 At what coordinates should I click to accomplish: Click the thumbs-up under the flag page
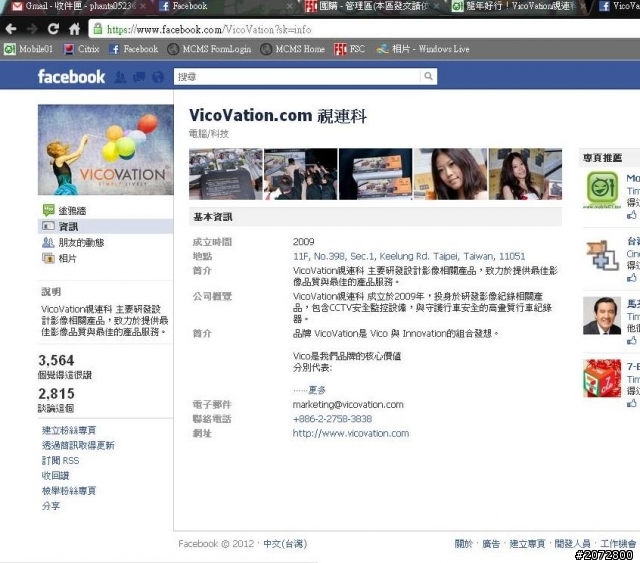coord(631,278)
